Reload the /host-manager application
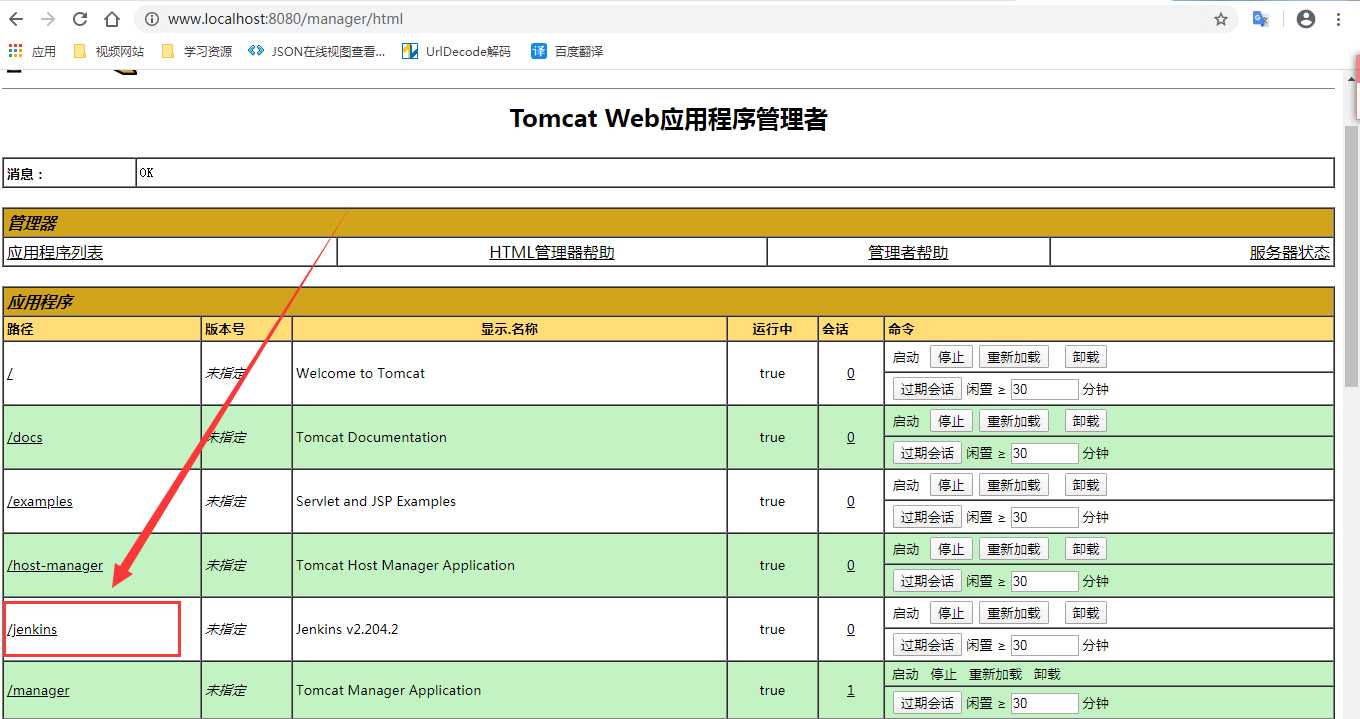 (x=1014, y=549)
